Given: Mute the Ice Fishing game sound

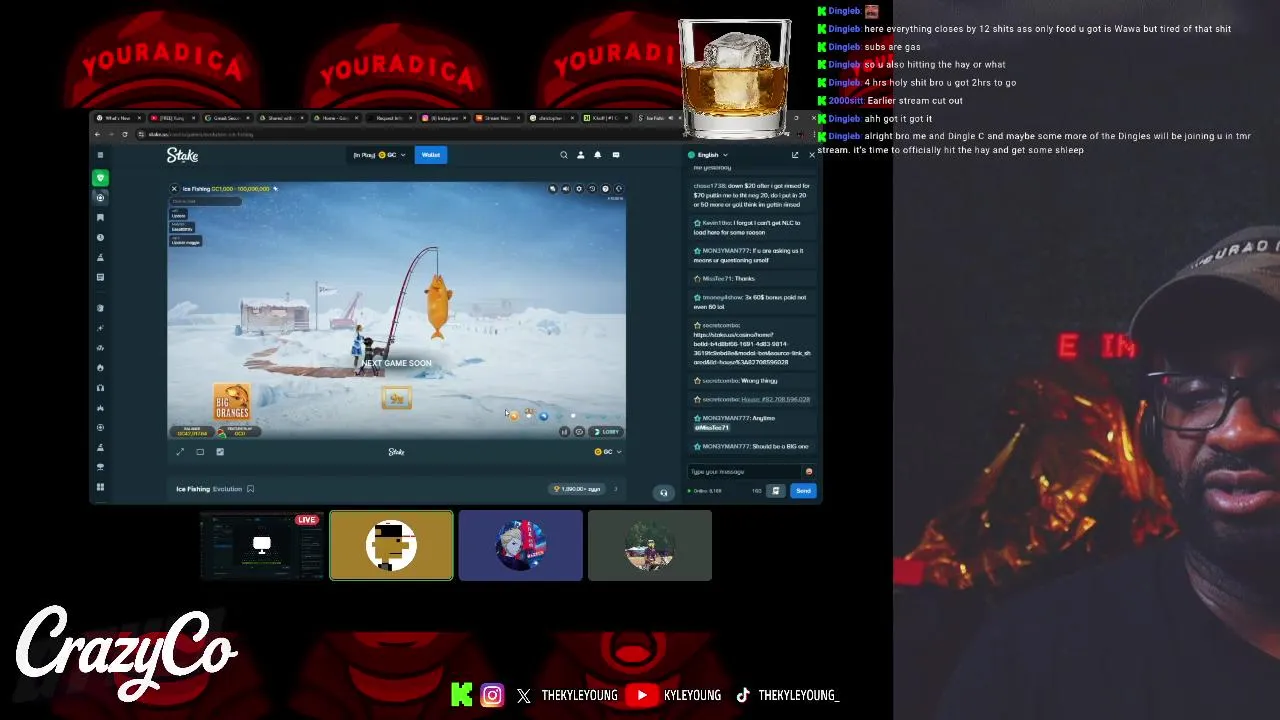Looking at the screenshot, I should pos(565,188).
